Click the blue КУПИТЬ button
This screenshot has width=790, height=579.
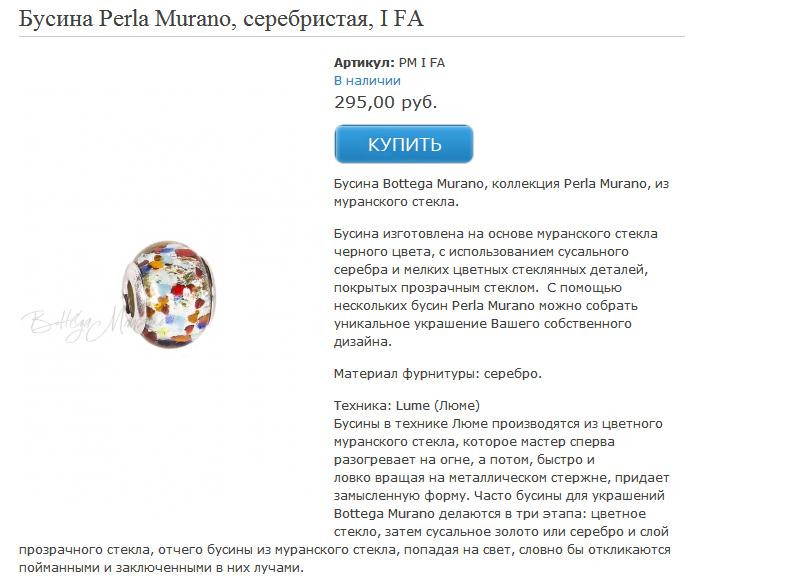404,144
